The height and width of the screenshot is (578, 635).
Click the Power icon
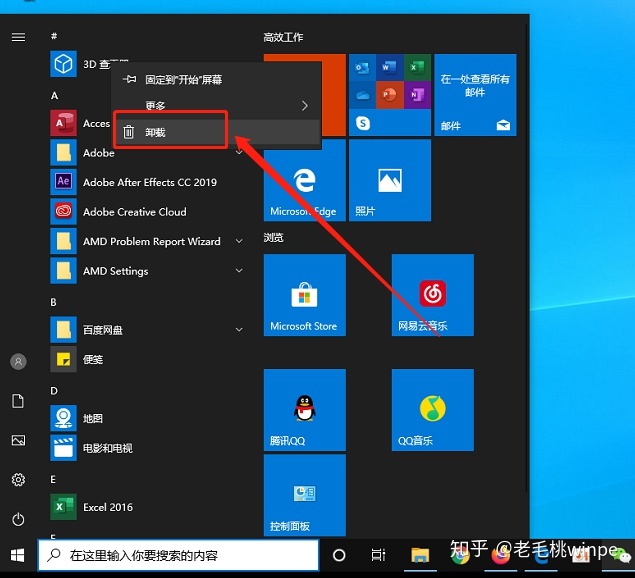click(18, 519)
